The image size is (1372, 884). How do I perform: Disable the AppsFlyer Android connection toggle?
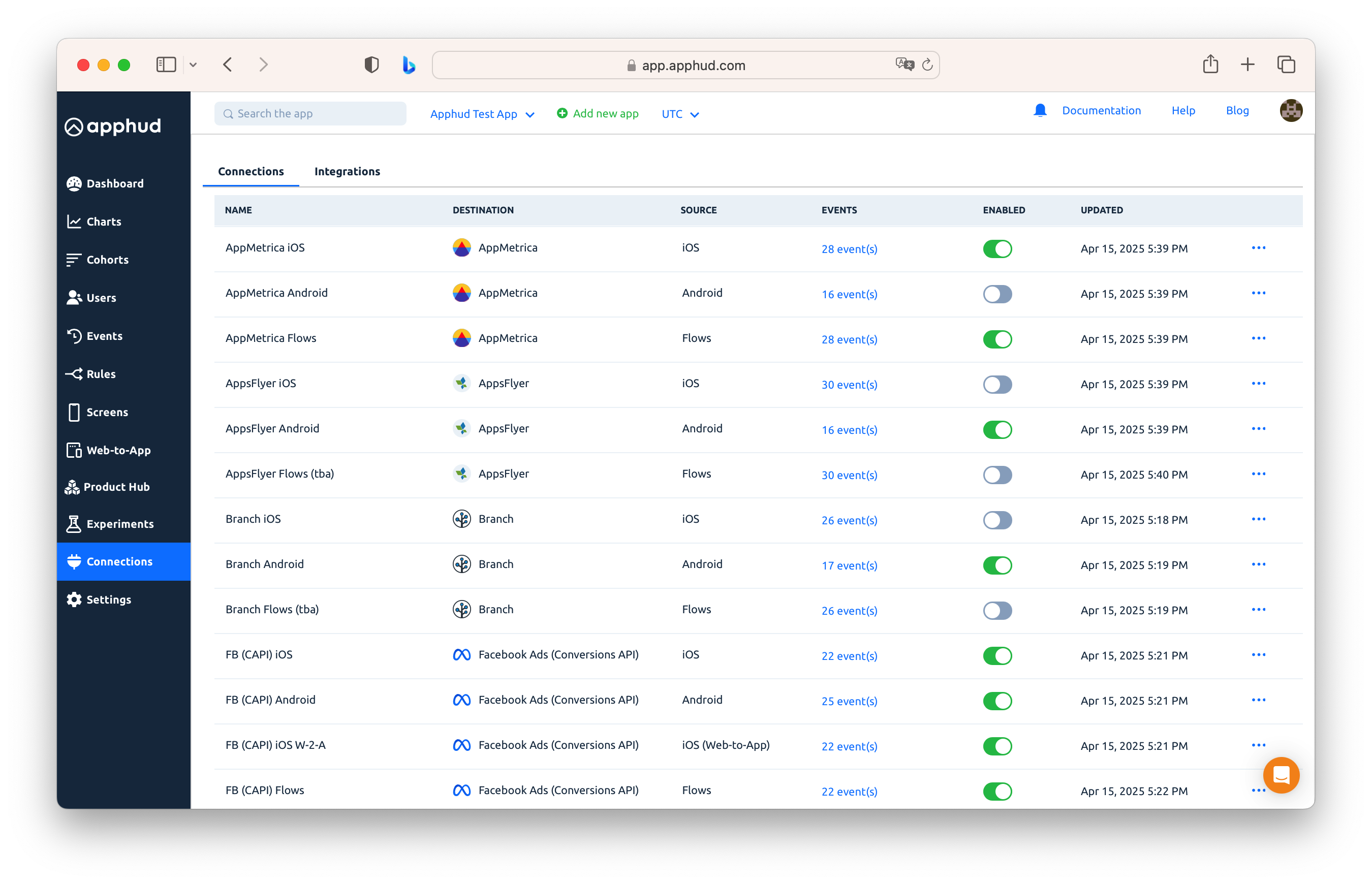point(997,429)
